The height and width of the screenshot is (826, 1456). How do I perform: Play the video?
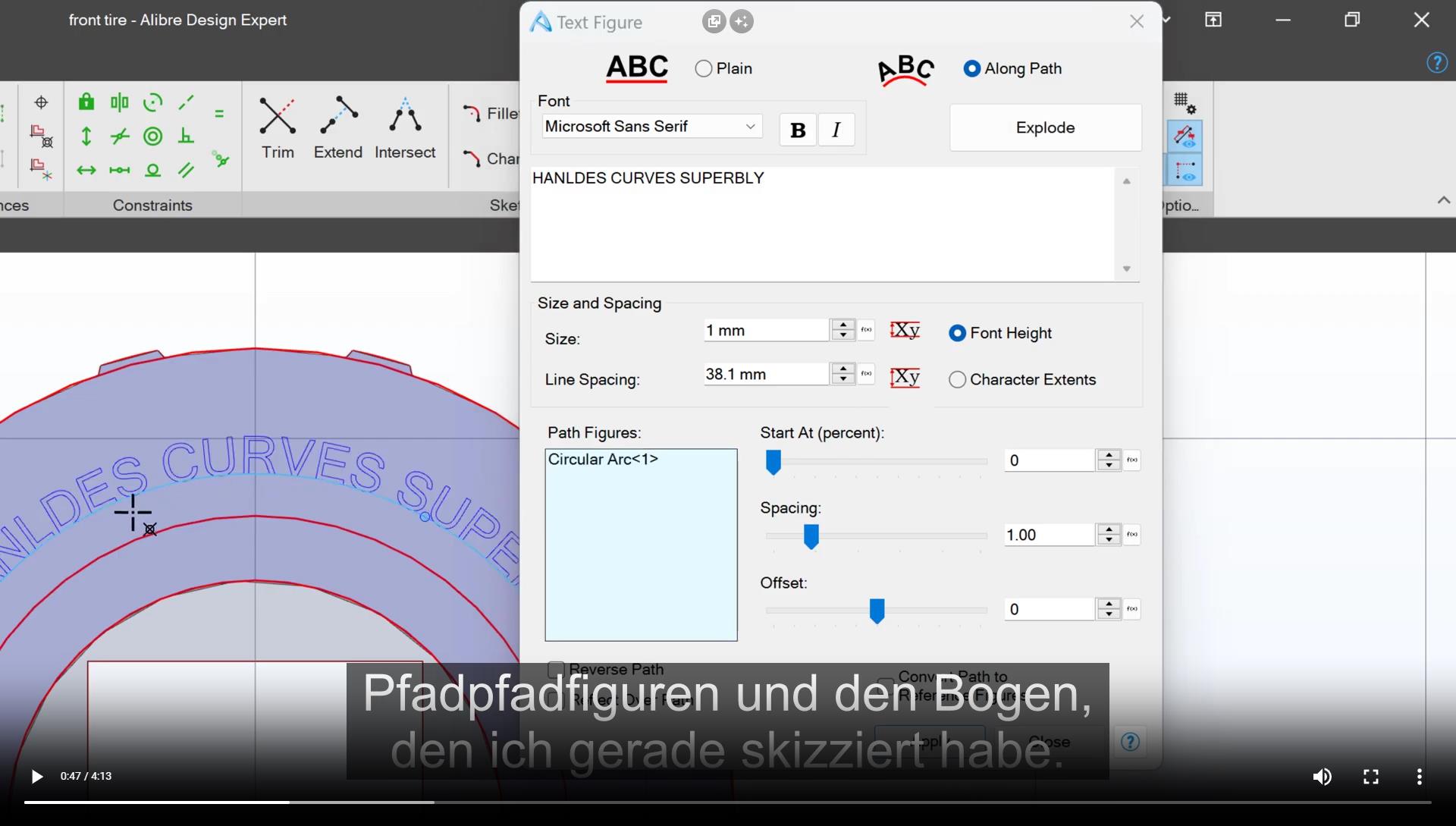36,777
